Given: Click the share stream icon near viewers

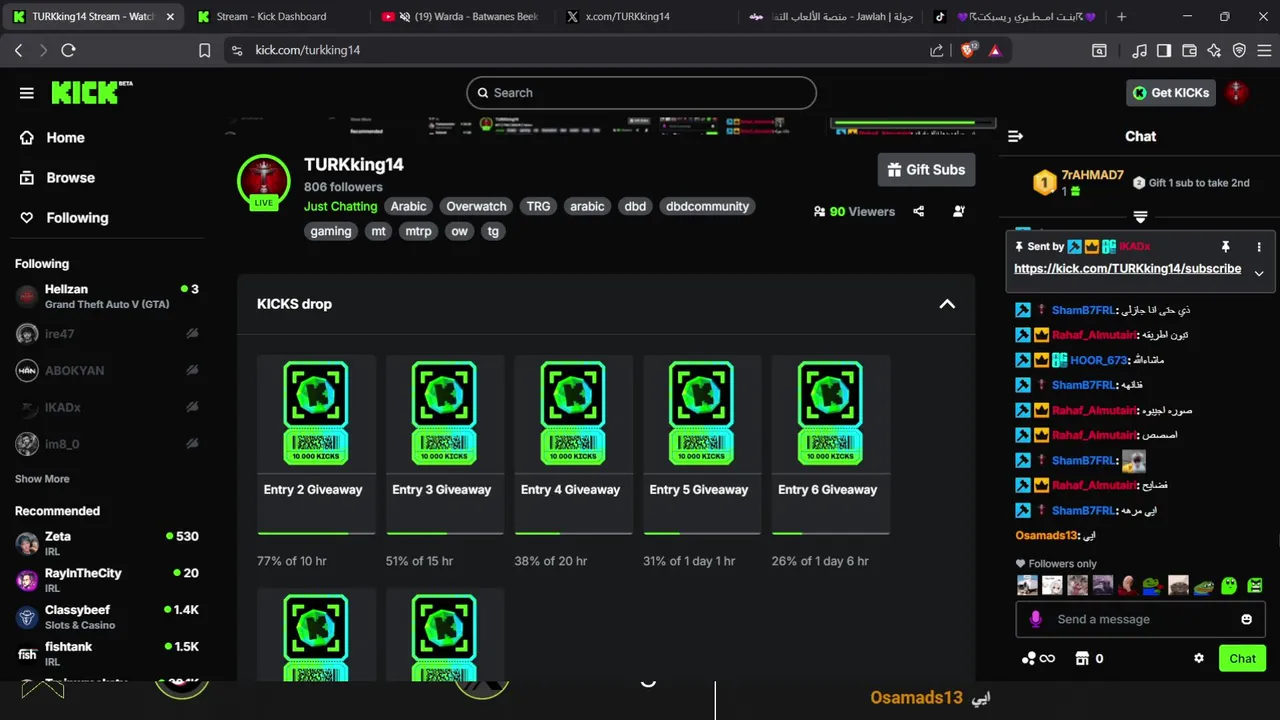Looking at the screenshot, I should click(x=919, y=211).
